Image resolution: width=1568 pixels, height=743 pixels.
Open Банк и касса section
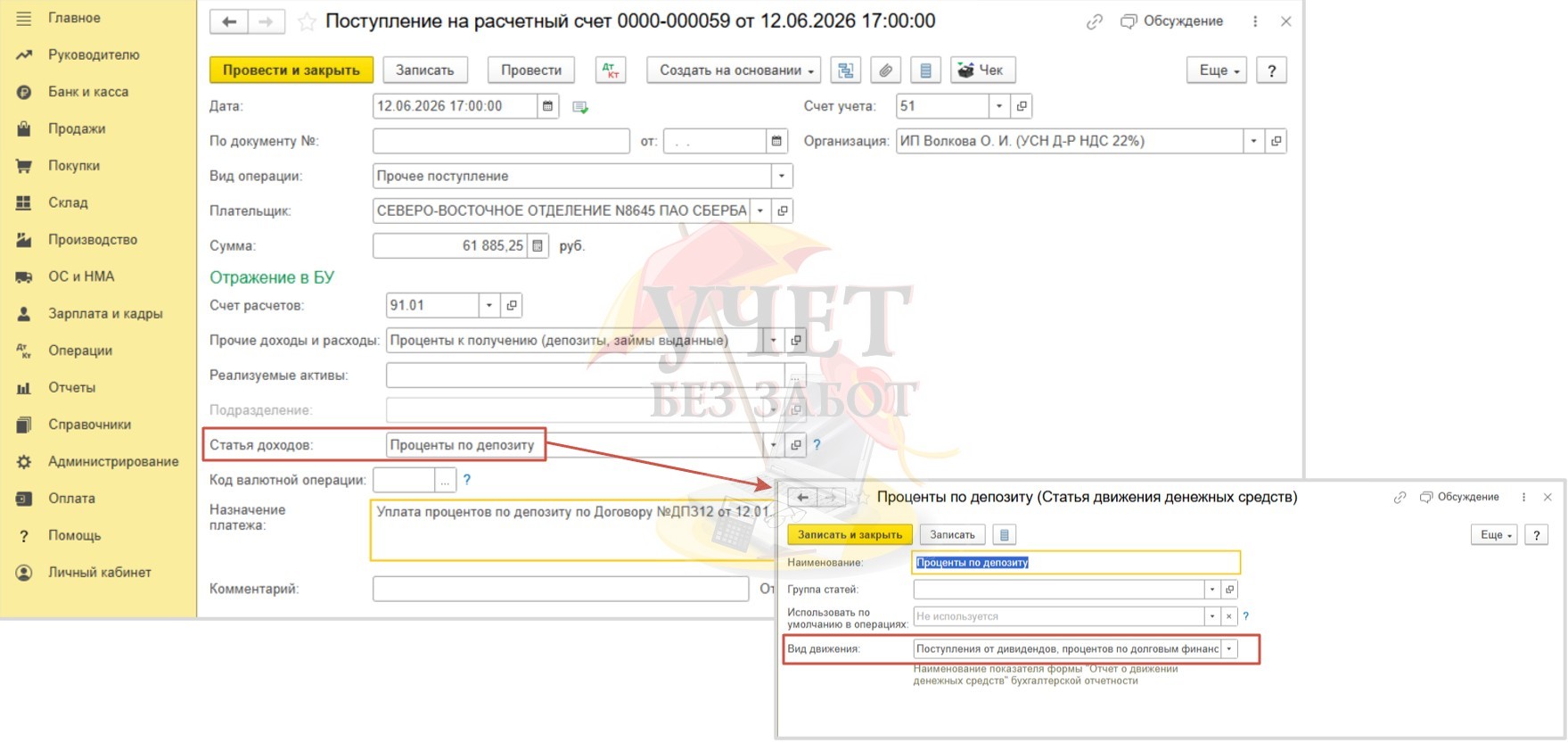pyautogui.click(x=88, y=92)
